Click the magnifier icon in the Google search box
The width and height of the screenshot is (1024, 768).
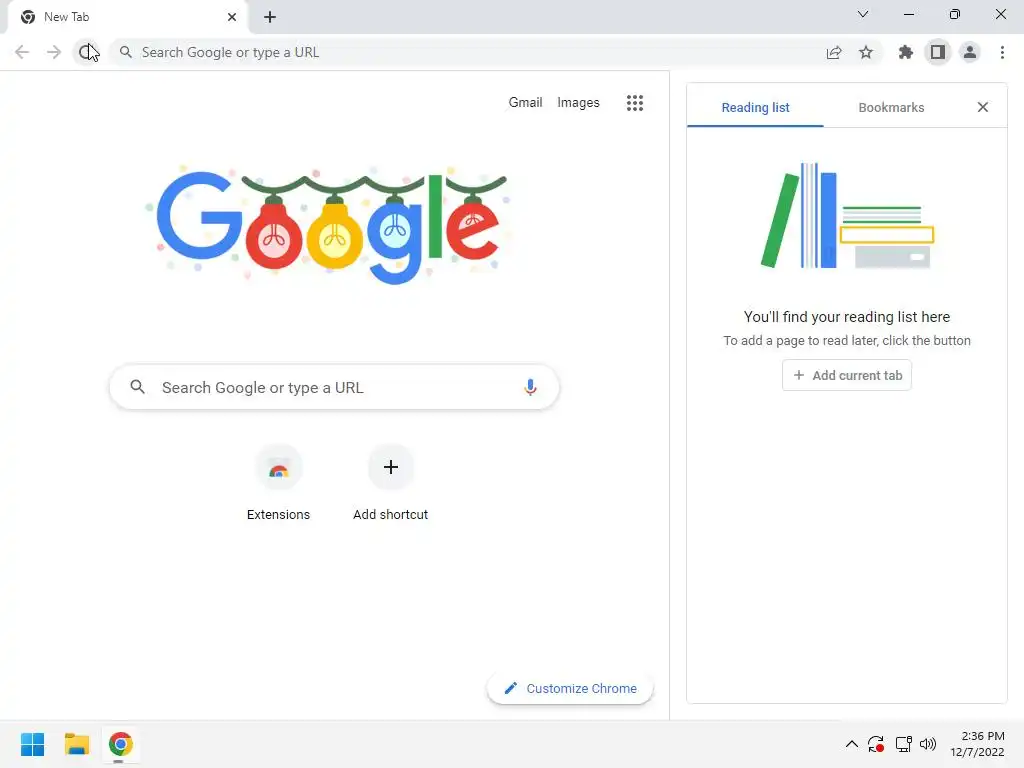pos(137,387)
